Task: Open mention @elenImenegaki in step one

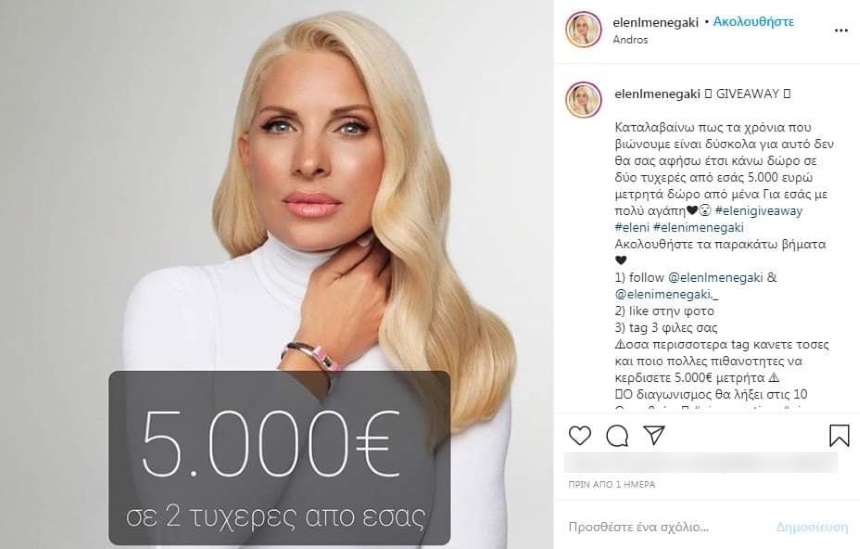Action: point(715,278)
